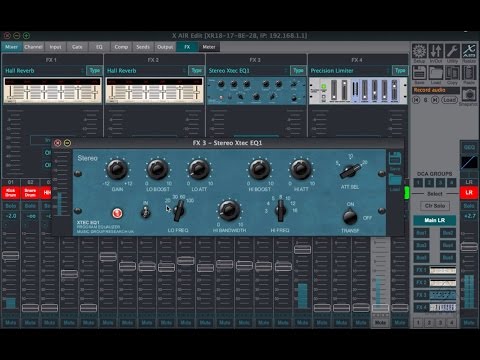Screen dimensions: 480x360
Task: Select the Main LR bus button
Action: pyautogui.click(x=435, y=220)
